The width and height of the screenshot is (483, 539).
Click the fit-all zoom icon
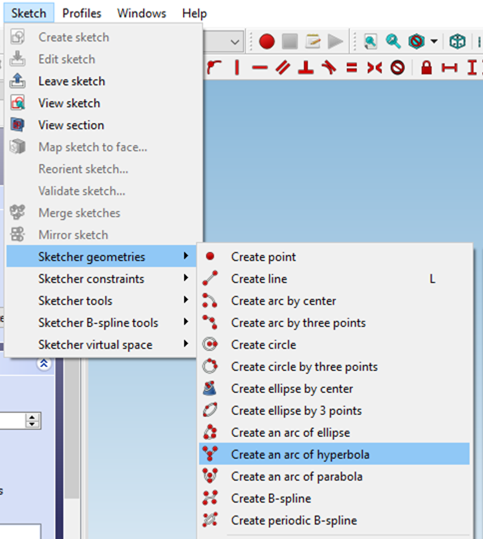point(370,42)
